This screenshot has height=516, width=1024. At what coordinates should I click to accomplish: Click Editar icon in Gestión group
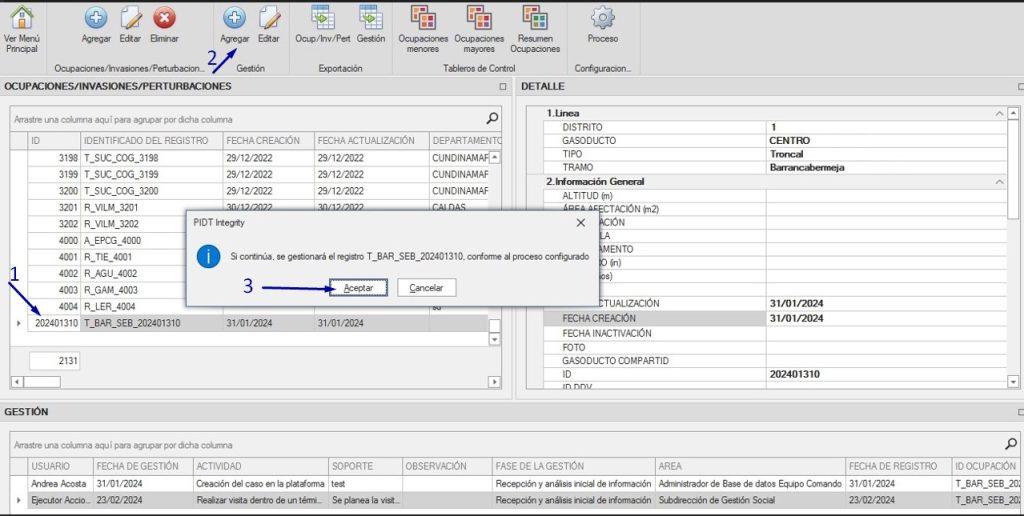point(268,17)
